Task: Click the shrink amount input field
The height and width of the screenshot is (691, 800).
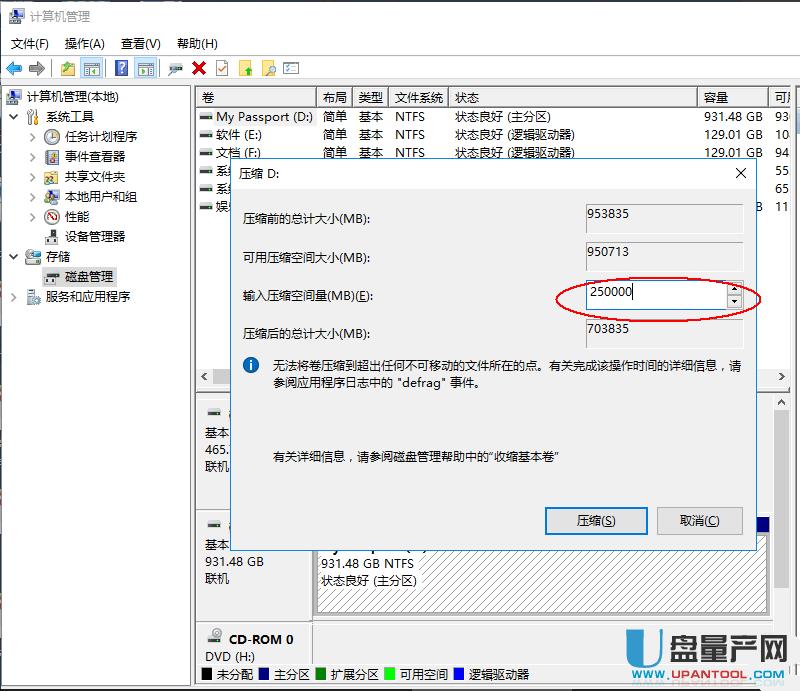Action: tap(655, 294)
